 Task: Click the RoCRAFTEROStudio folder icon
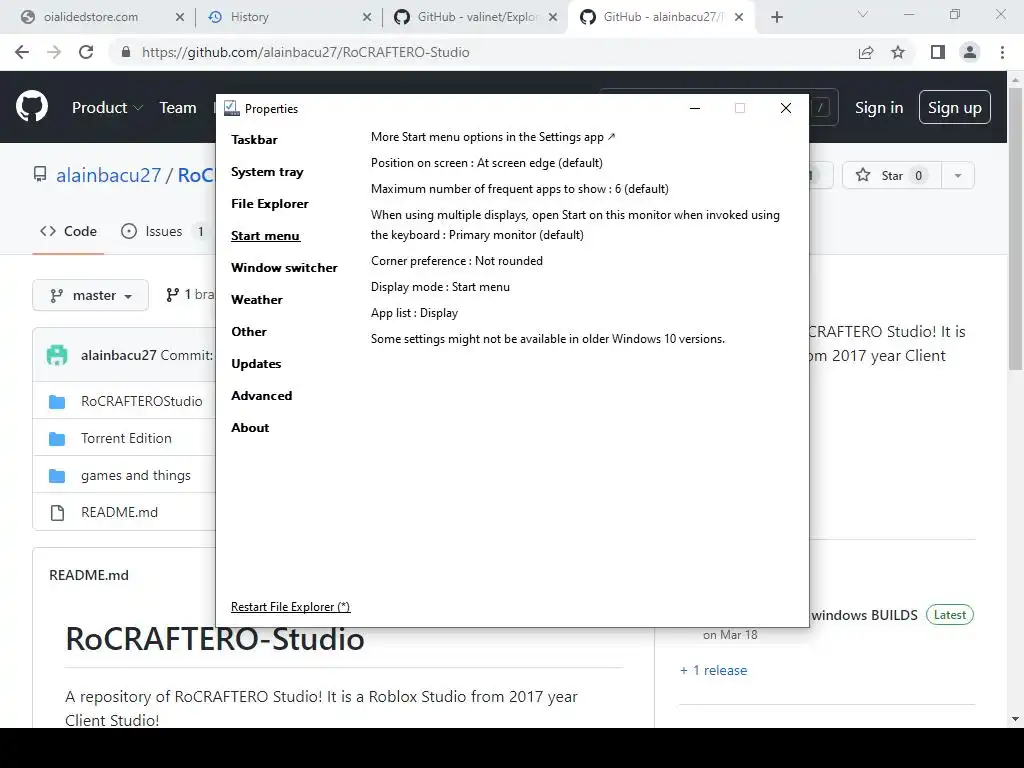point(57,401)
